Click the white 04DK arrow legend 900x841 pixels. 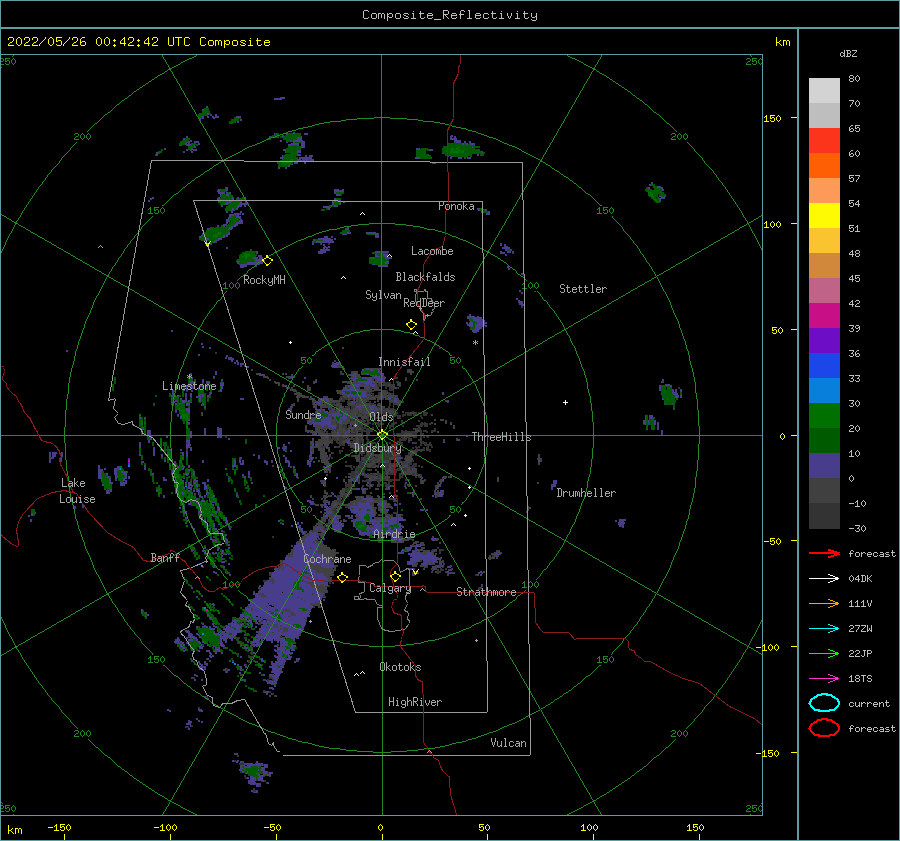(x=824, y=578)
